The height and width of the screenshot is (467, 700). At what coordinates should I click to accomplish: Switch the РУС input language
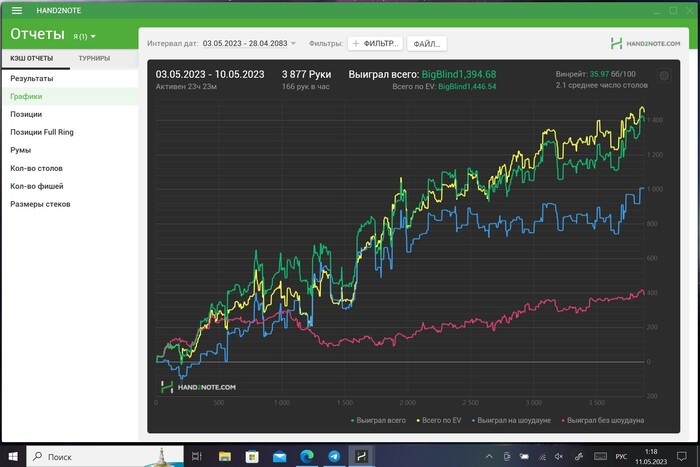621,457
